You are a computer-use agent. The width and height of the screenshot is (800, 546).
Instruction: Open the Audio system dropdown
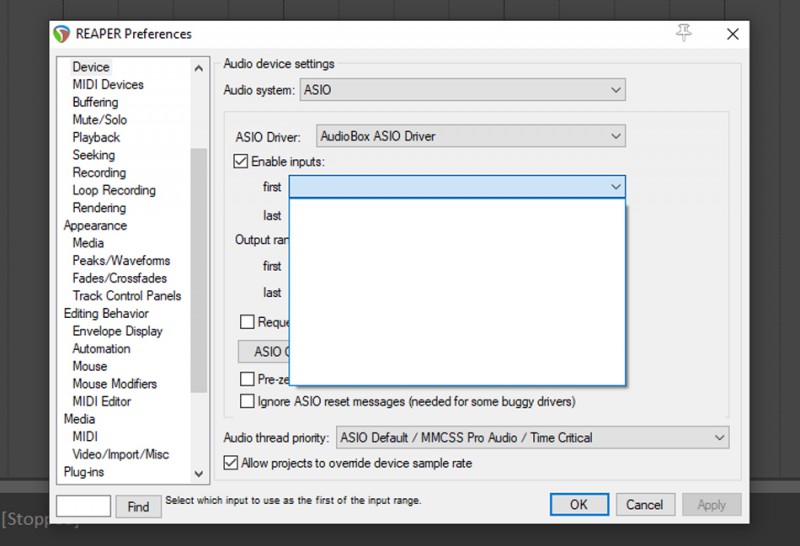462,91
